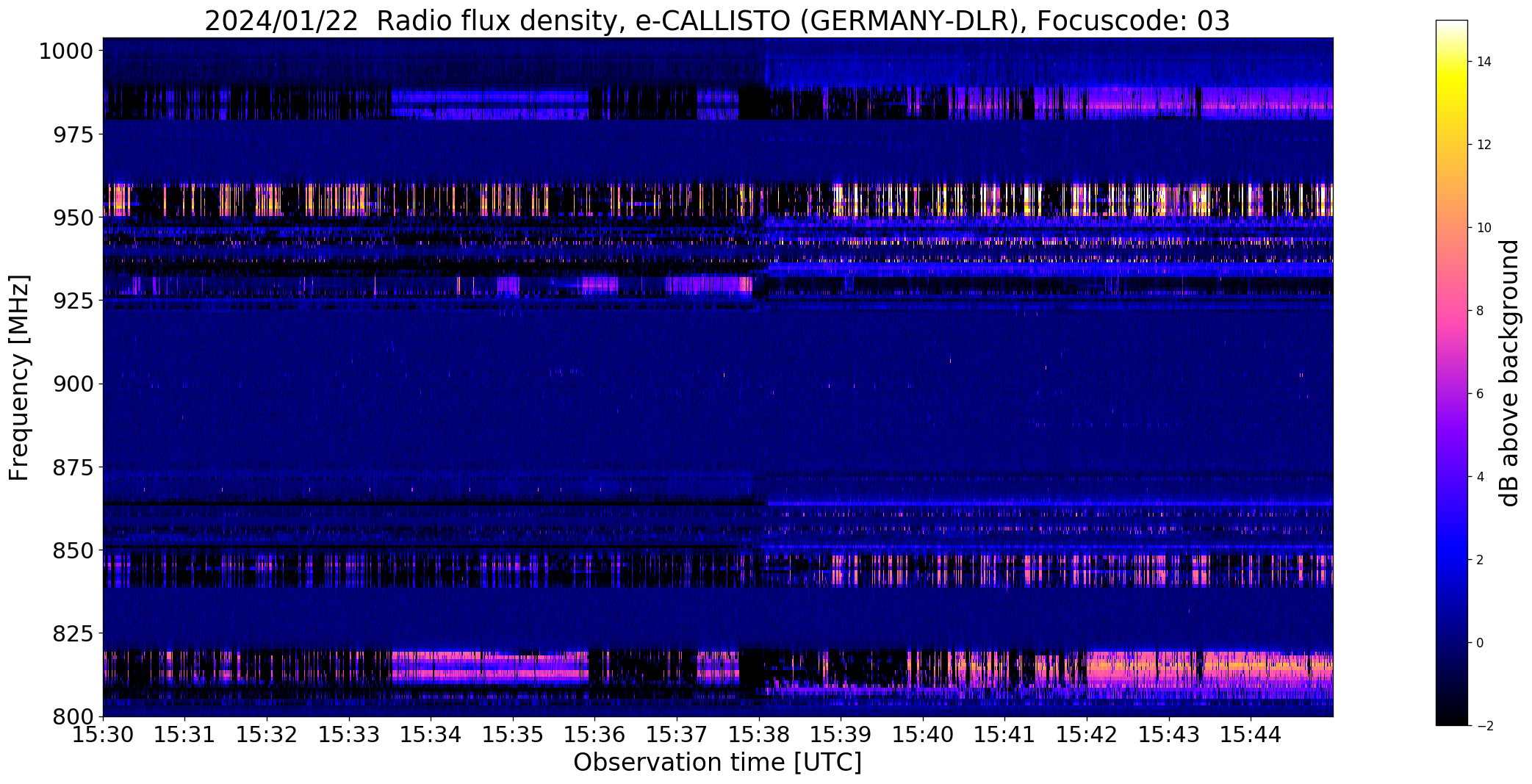Click the colorbar tick label 0
Image resolution: width=1532 pixels, height=784 pixels.
pos(1481,643)
